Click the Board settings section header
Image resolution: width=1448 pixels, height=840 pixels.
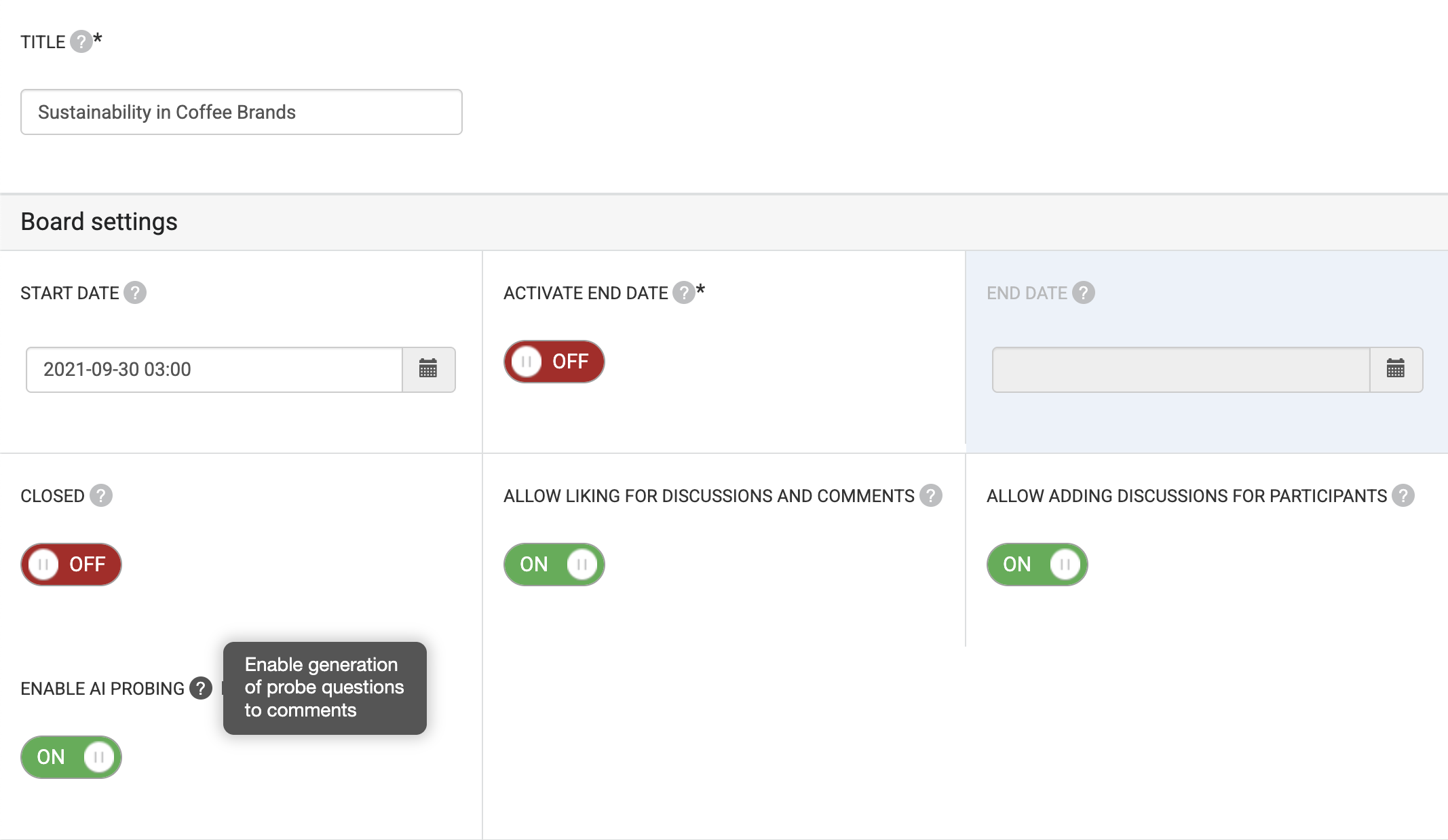coord(99,223)
